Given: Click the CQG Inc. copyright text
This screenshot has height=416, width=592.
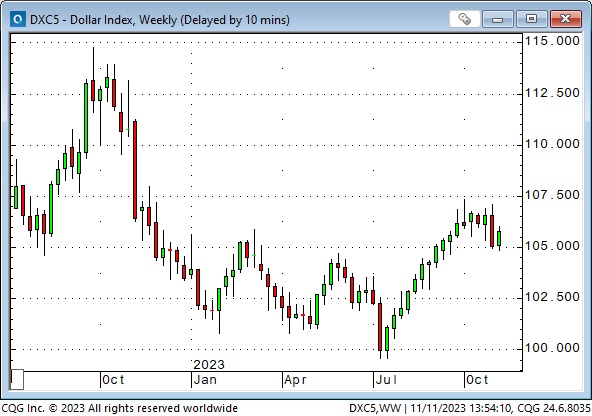Looking at the screenshot, I should coord(120,408).
